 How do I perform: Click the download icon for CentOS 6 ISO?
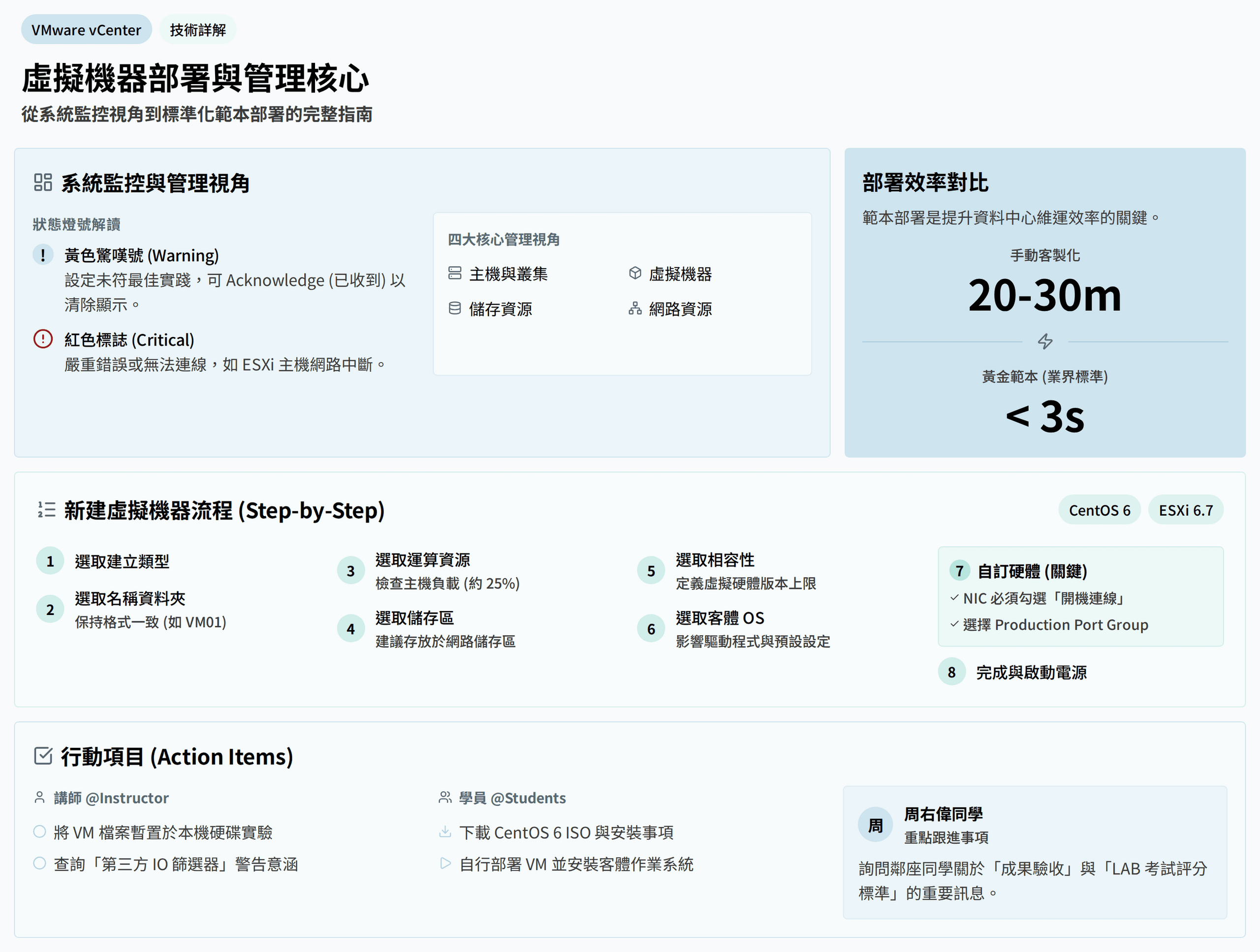click(445, 832)
